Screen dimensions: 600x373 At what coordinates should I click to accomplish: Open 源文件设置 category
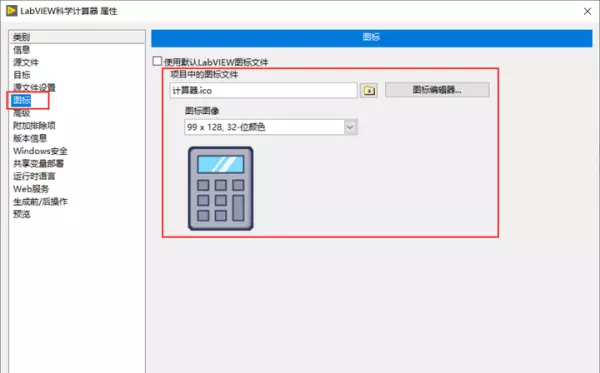pyautogui.click(x=34, y=88)
